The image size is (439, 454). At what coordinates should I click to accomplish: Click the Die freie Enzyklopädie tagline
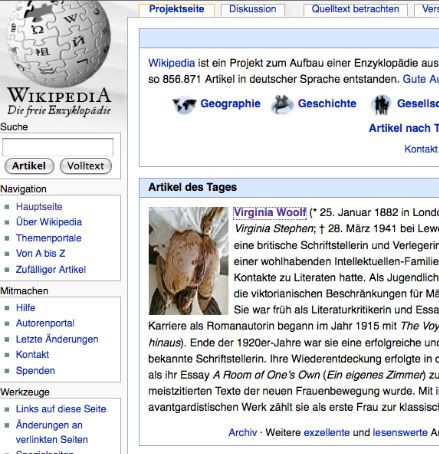pos(59,110)
